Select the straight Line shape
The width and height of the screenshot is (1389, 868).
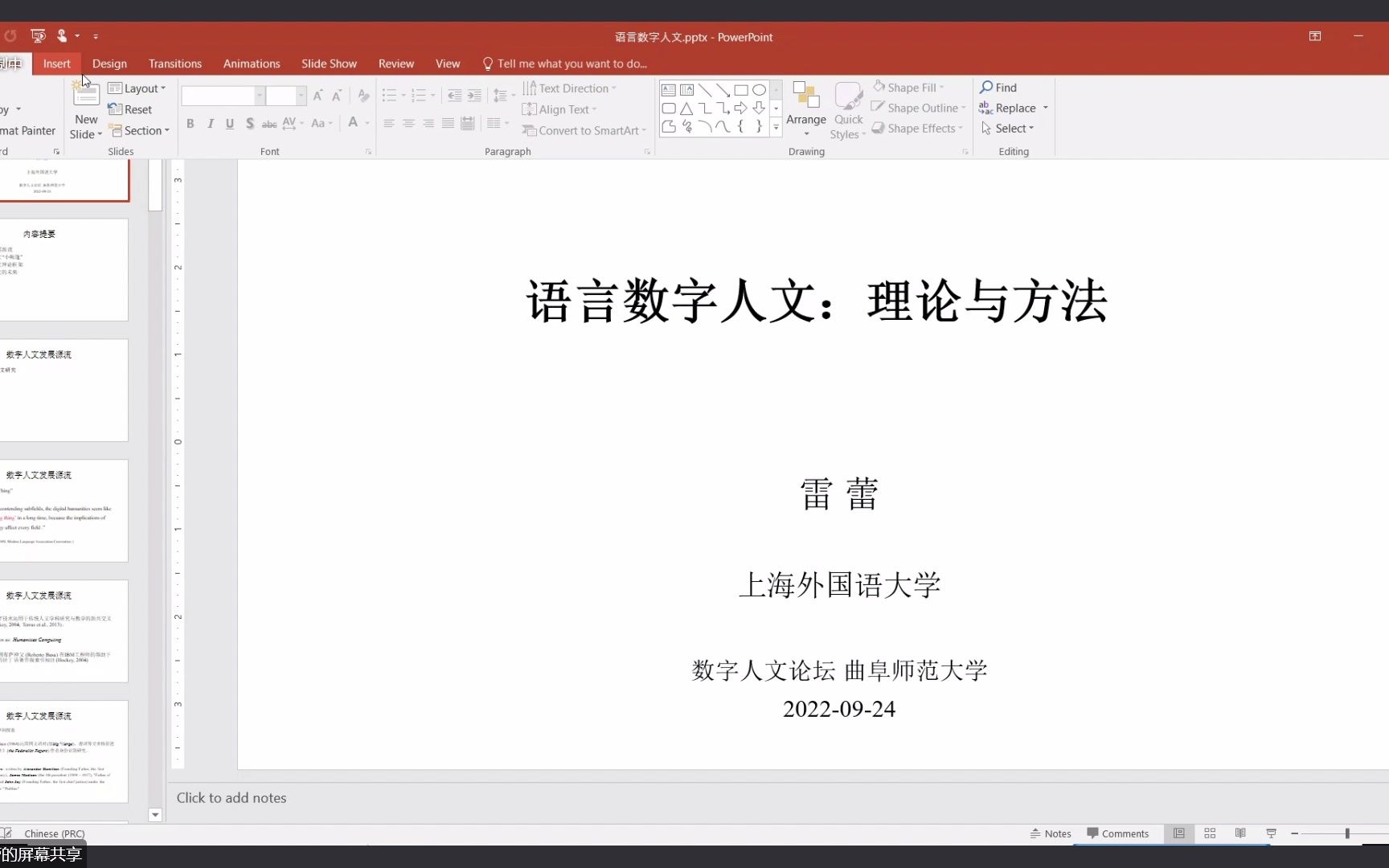(x=705, y=90)
